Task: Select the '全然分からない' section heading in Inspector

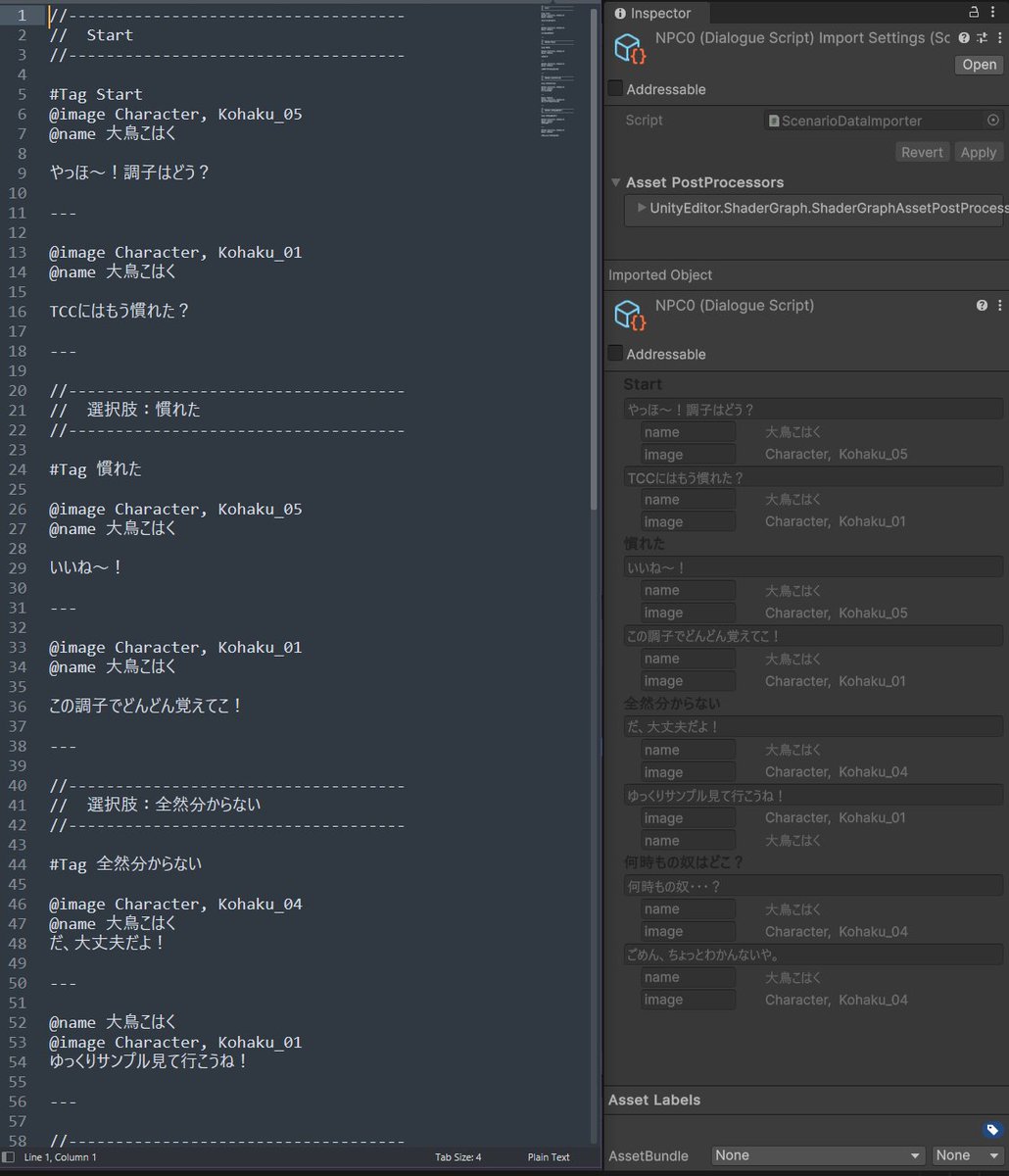Action: pyautogui.click(x=672, y=703)
